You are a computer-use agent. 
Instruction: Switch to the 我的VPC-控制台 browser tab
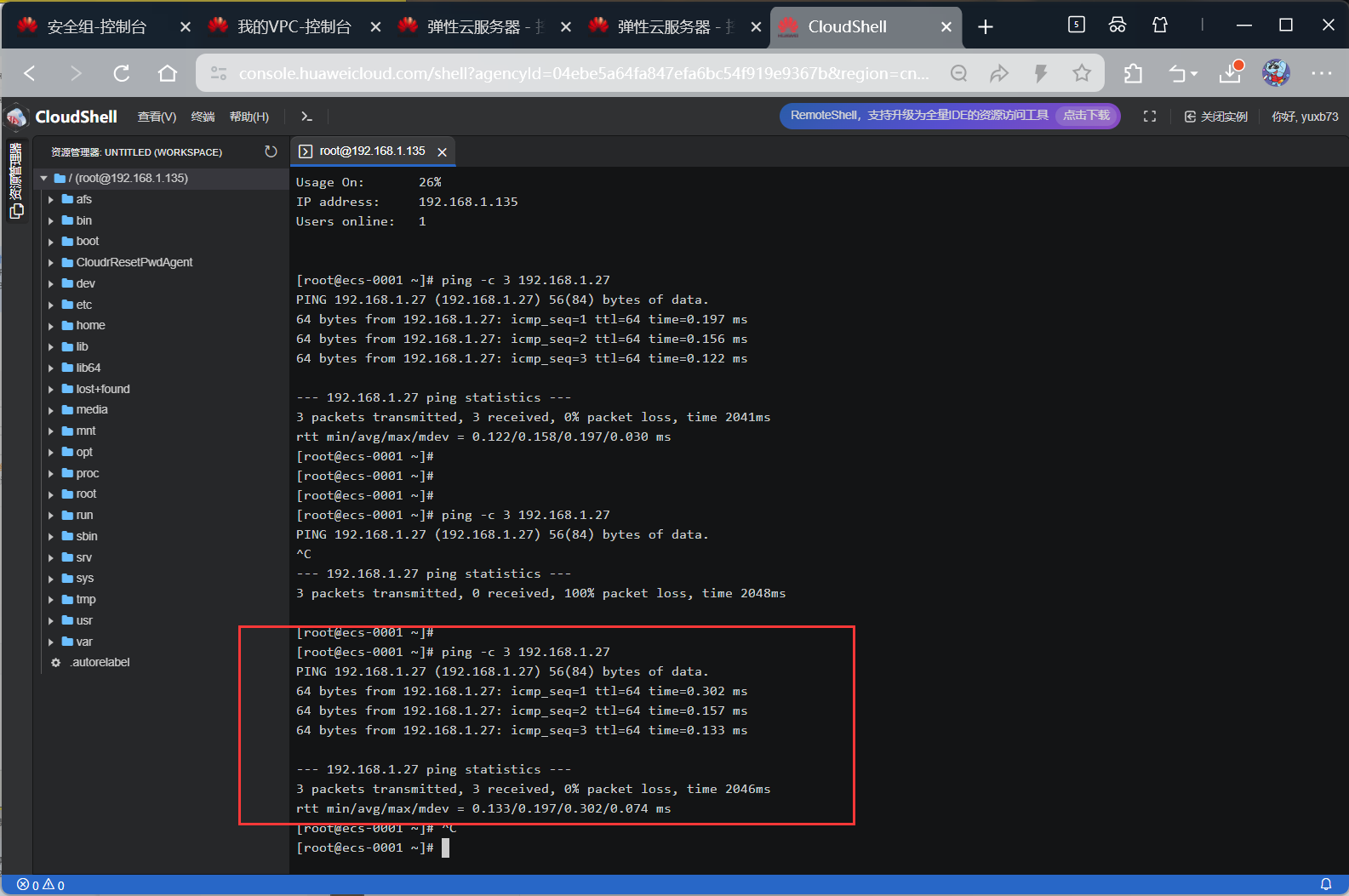point(294,27)
